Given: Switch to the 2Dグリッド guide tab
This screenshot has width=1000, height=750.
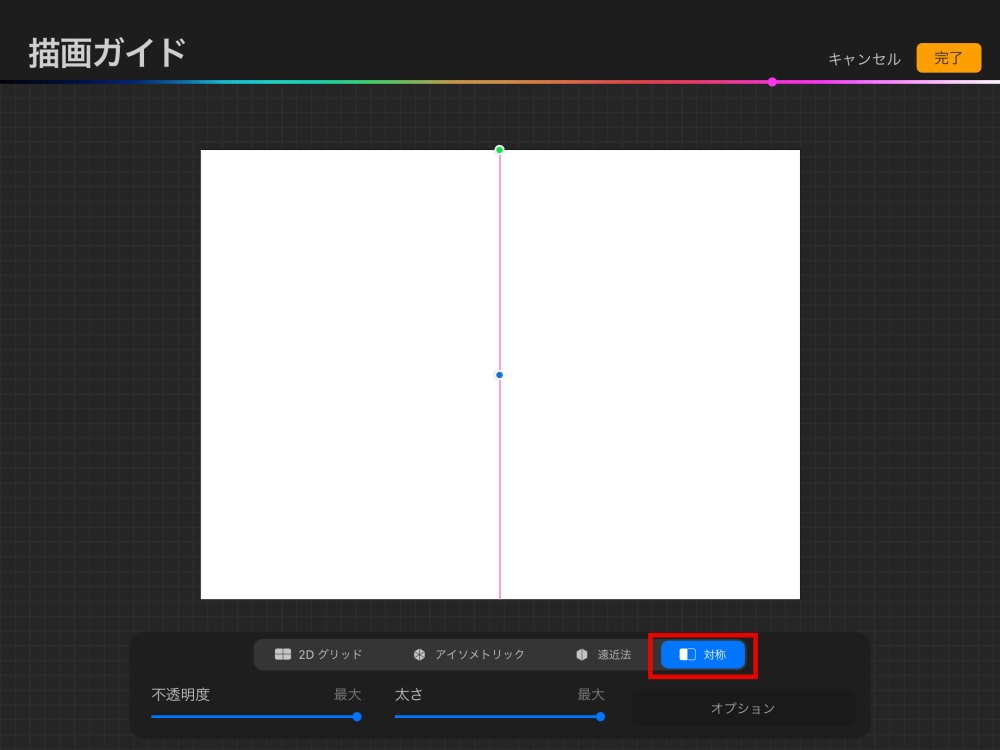Looking at the screenshot, I should [320, 655].
